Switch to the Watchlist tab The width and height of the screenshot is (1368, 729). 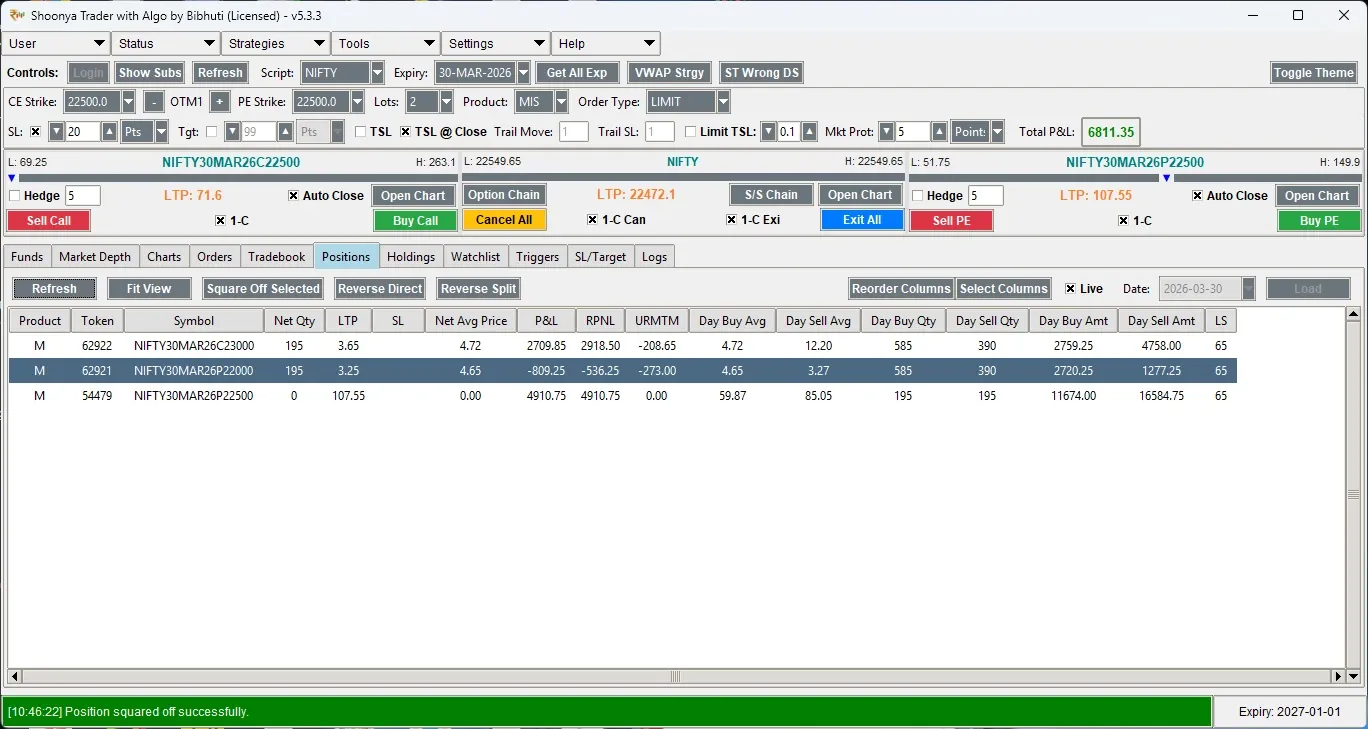(x=476, y=257)
